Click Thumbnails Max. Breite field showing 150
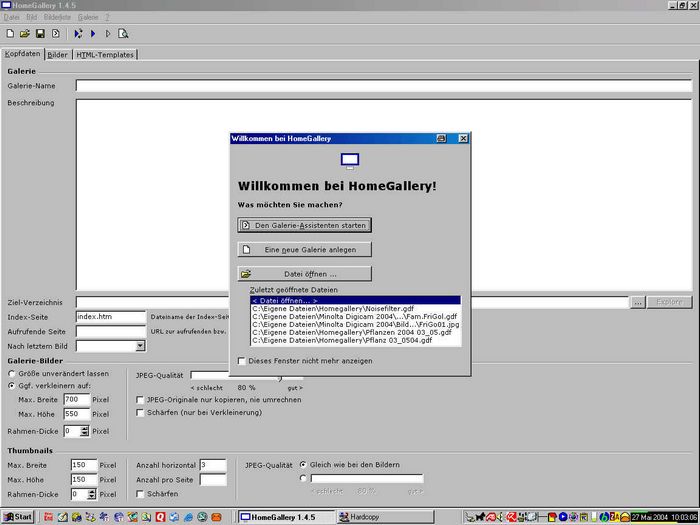Viewport: 700px width, 525px height. 84,465
